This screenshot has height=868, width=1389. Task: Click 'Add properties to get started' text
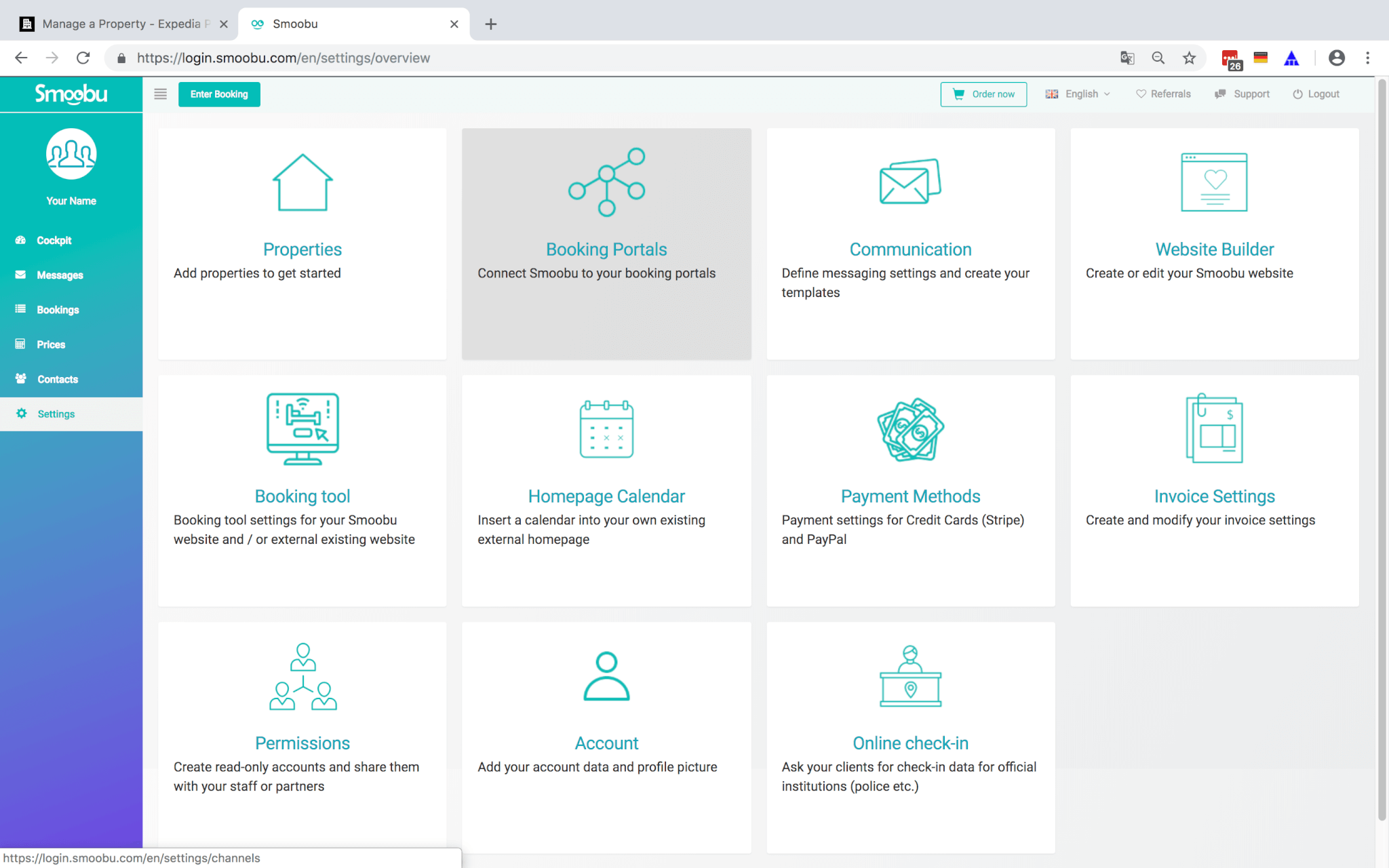(x=257, y=273)
